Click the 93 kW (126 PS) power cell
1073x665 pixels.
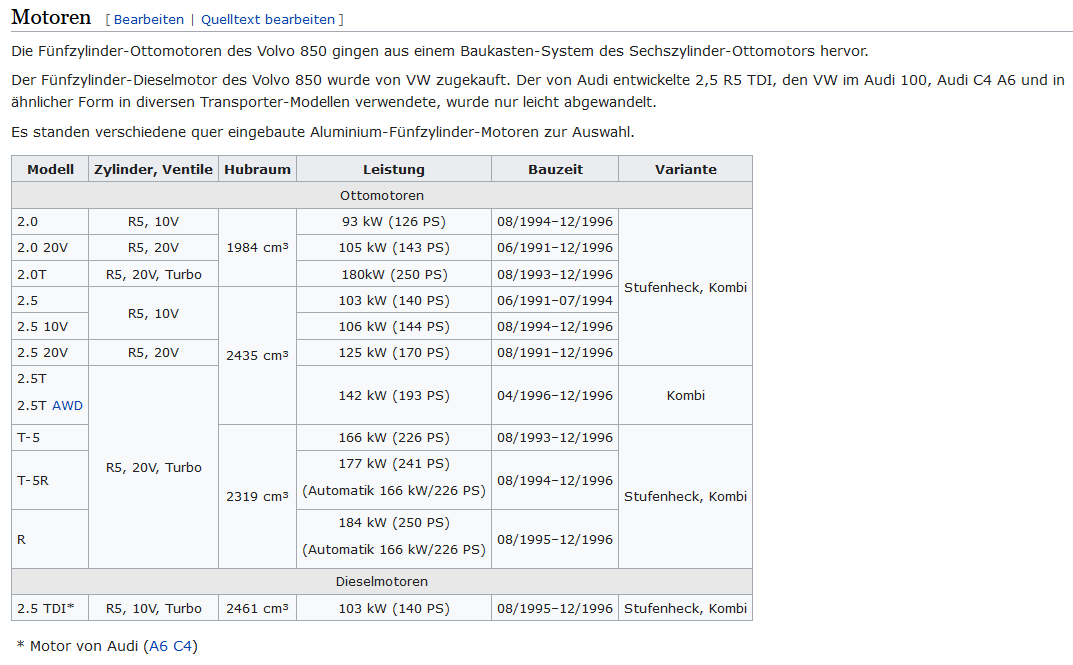[394, 222]
